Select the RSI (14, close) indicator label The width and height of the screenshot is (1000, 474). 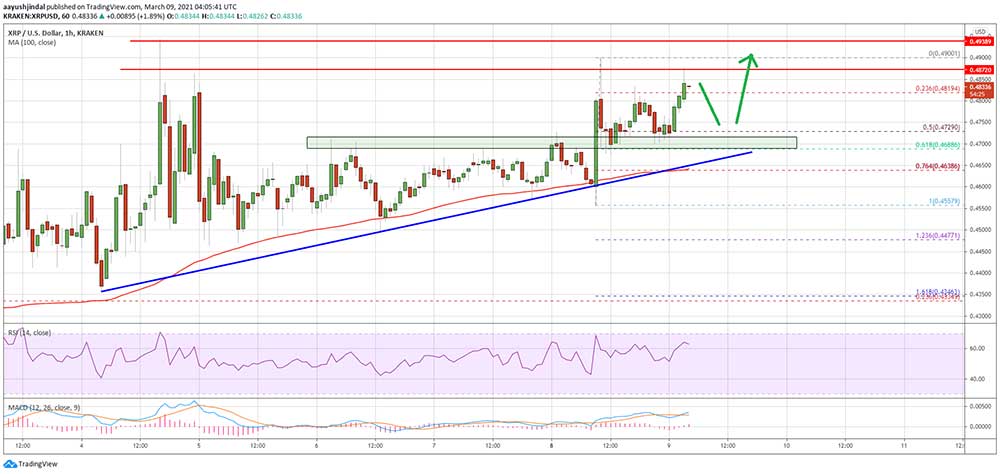tap(28, 333)
